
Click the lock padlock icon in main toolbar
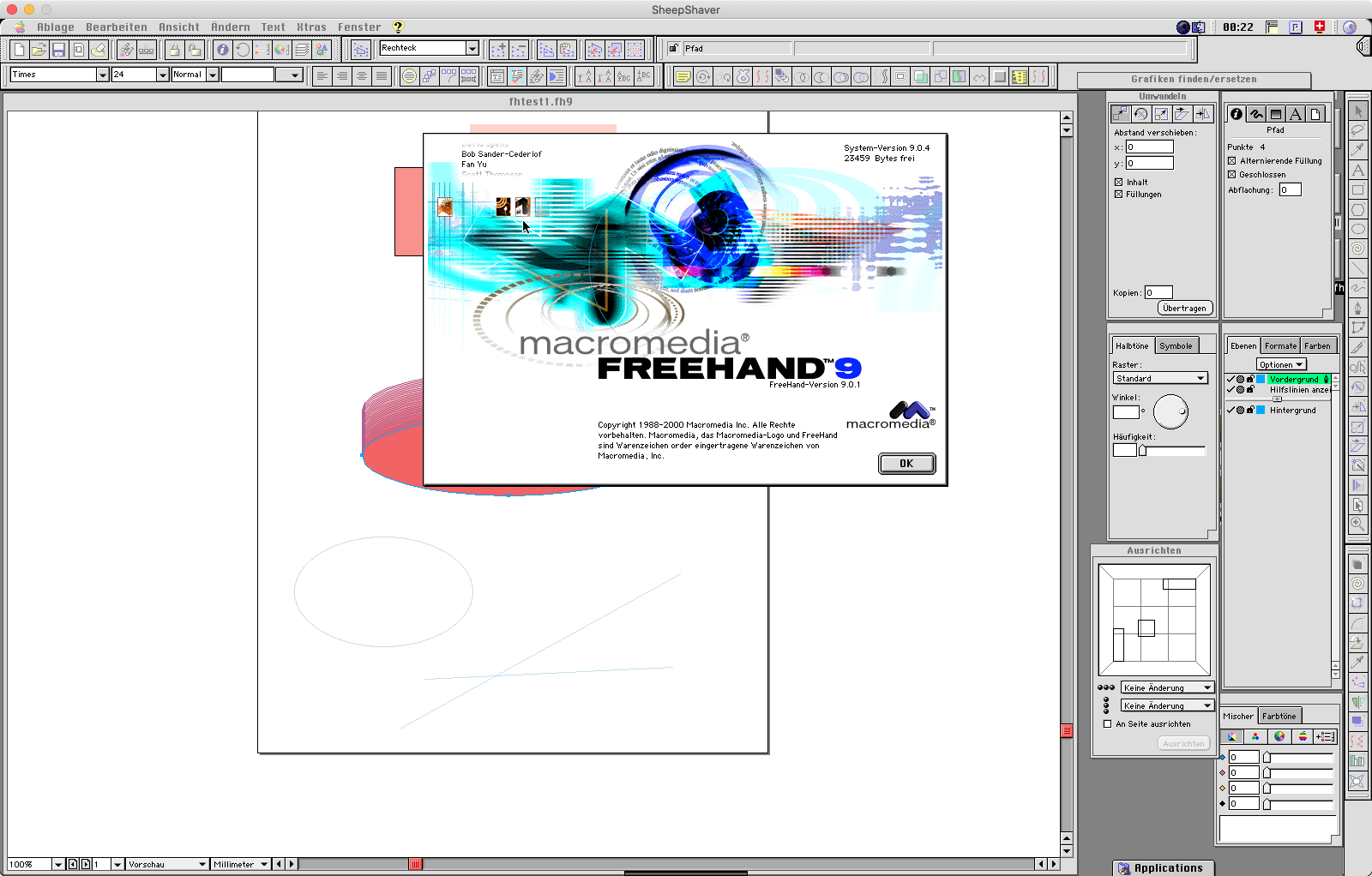(174, 50)
